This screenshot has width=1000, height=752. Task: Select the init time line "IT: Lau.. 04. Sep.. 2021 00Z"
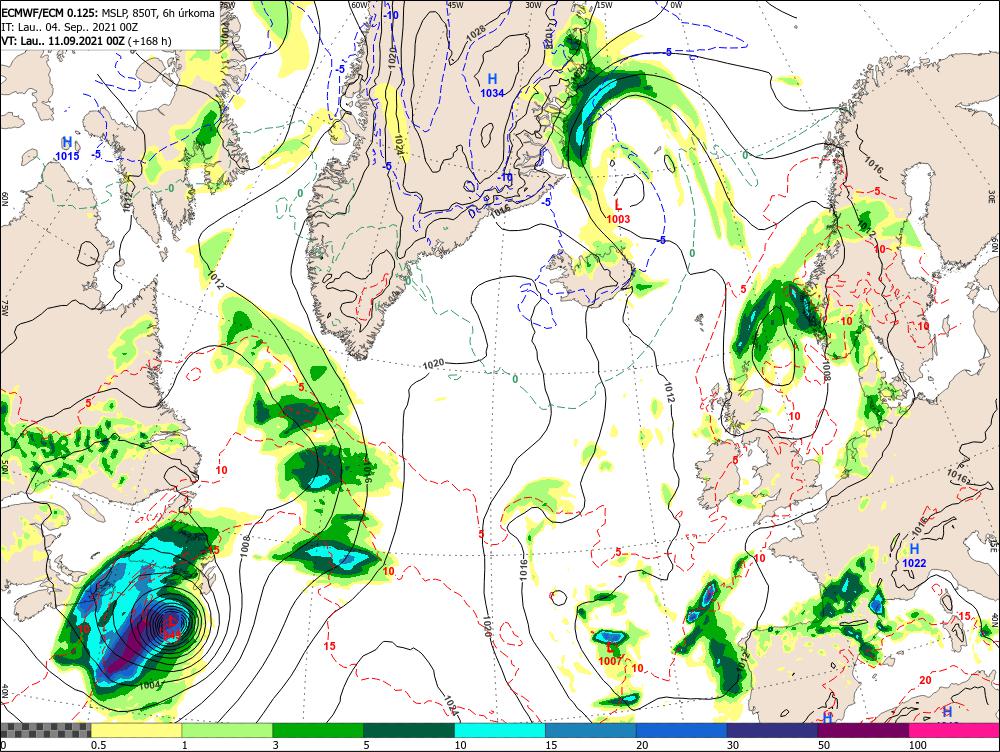click(x=70, y=27)
